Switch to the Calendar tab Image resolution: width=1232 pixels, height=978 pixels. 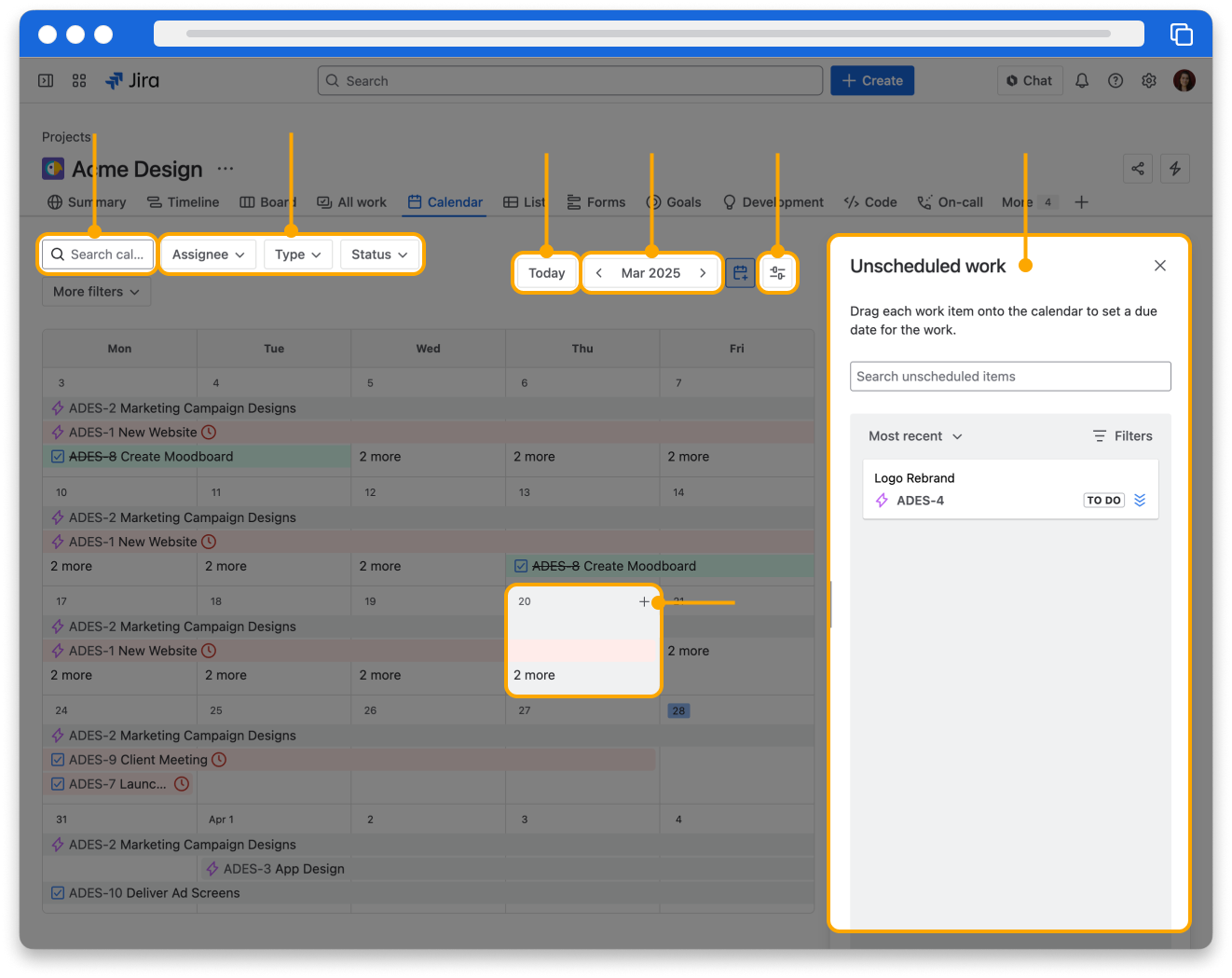click(445, 202)
